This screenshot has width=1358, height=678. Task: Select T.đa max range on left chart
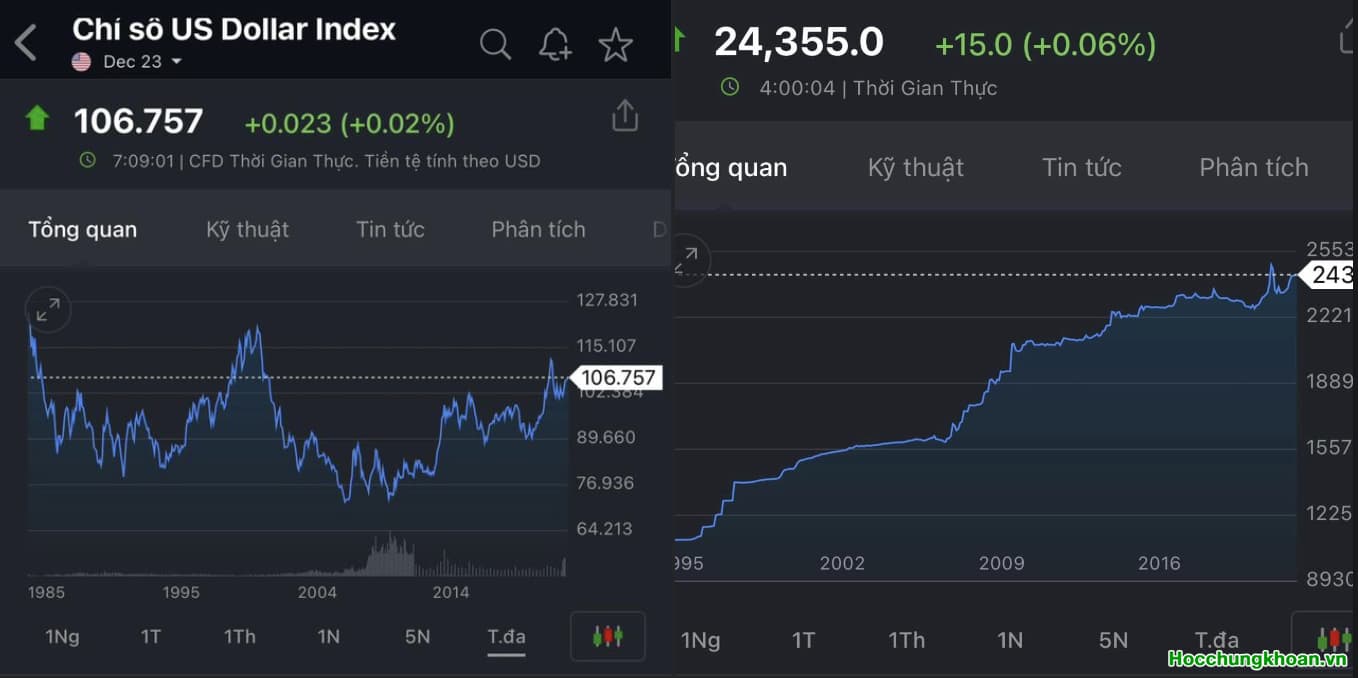[x=506, y=637]
